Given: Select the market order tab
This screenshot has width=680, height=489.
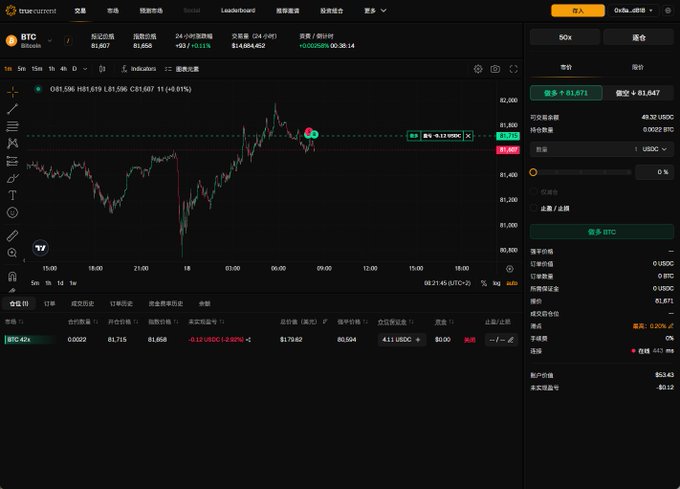Looking at the screenshot, I should click(566, 67).
